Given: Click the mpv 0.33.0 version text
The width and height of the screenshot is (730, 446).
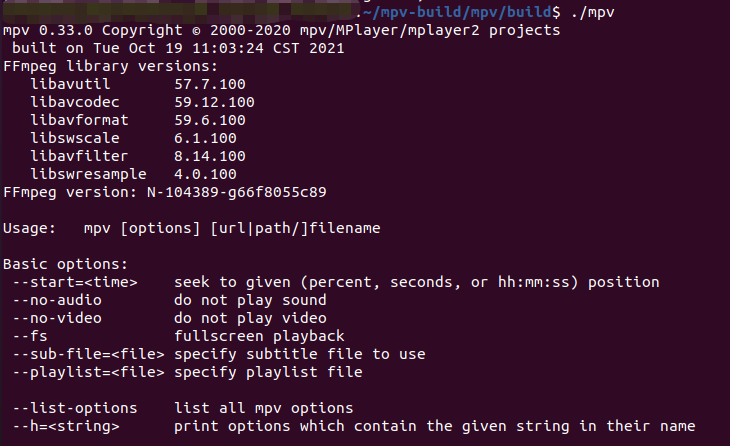Looking at the screenshot, I should [x=48, y=30].
